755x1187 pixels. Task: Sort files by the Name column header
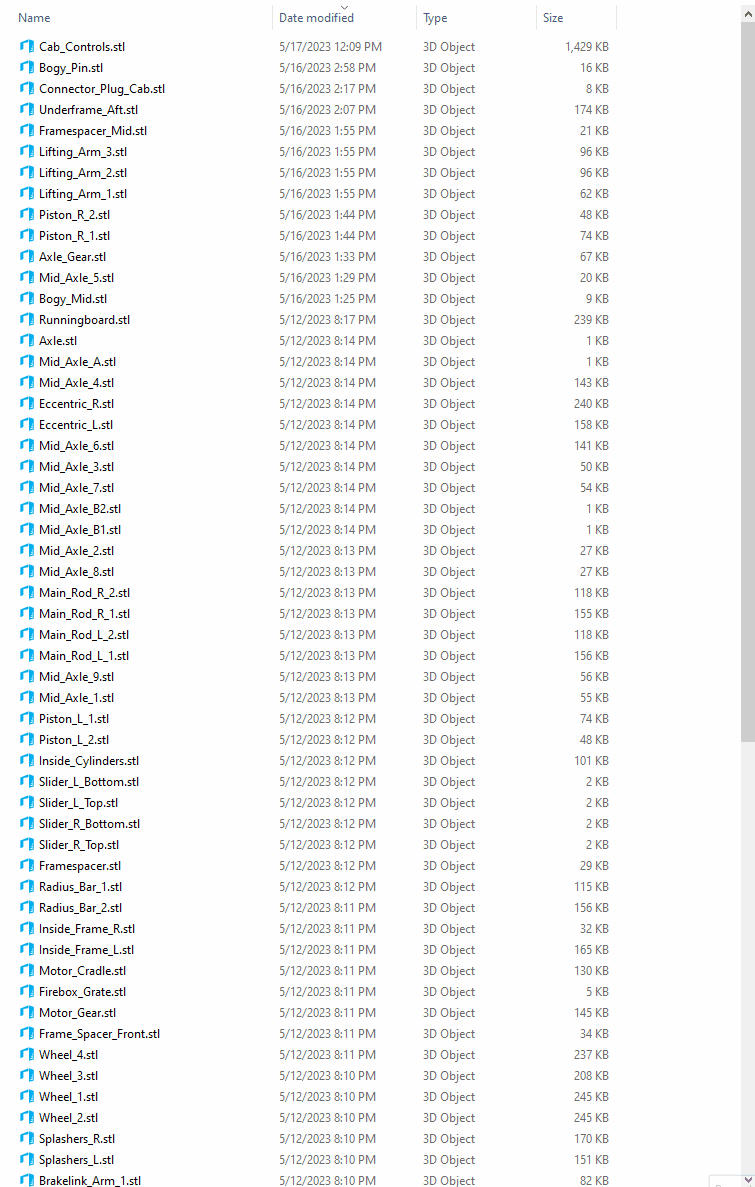[34, 17]
